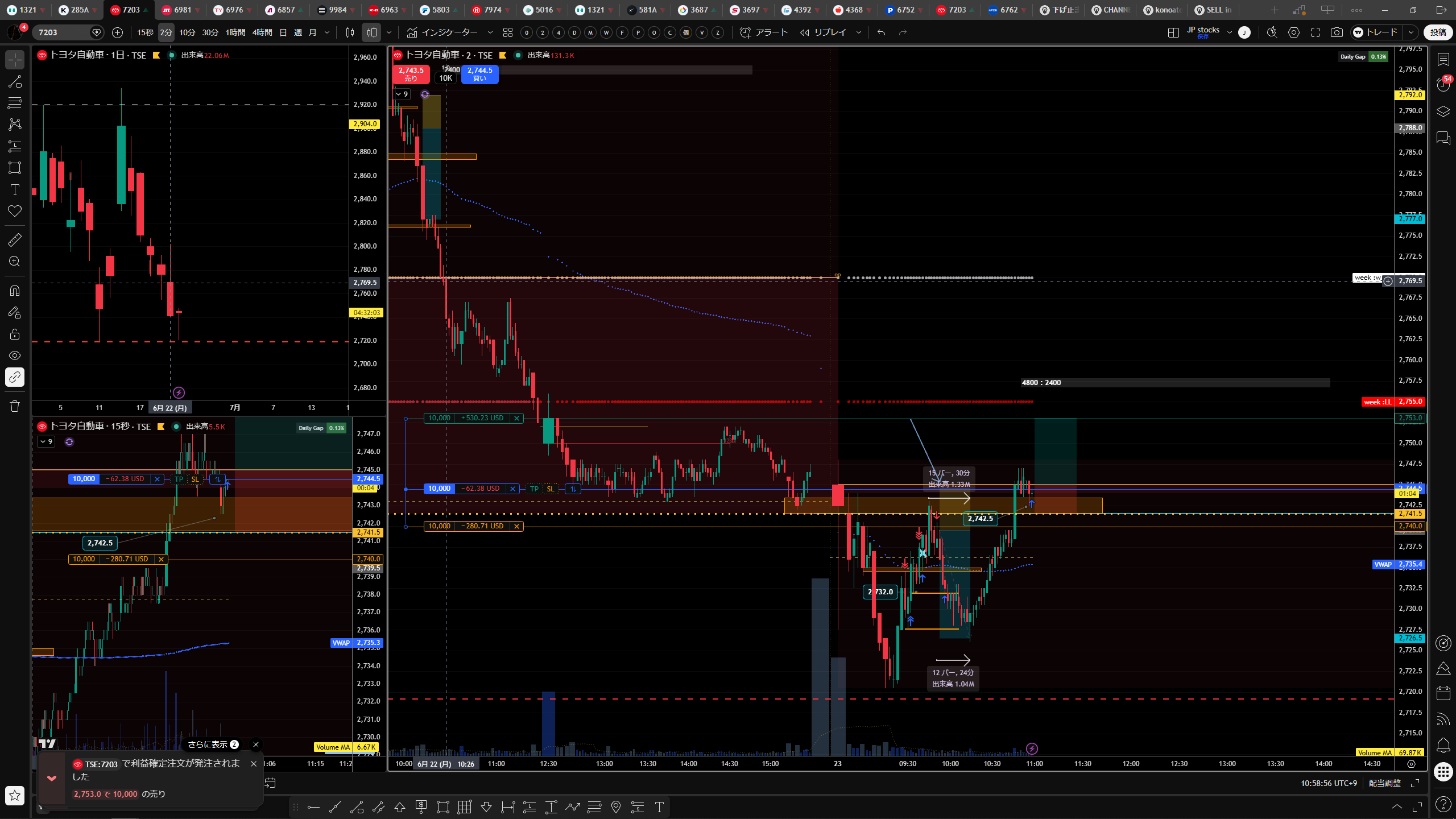Take a chart snapshot with camera icon
The width and height of the screenshot is (1456, 819).
pyautogui.click(x=1337, y=32)
